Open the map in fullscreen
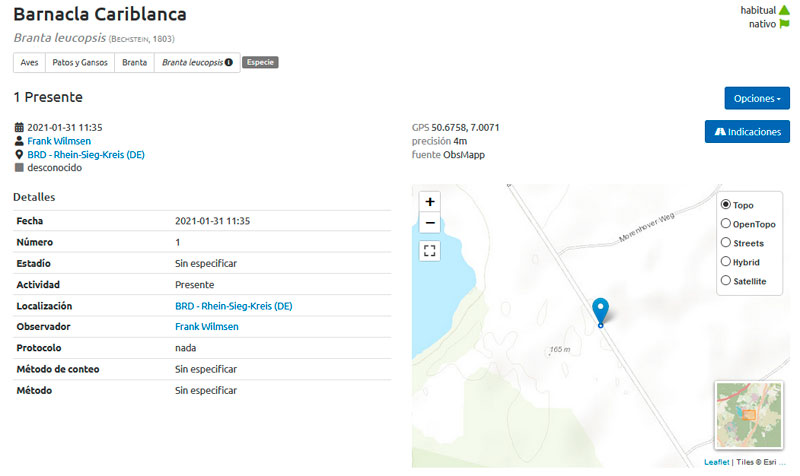Viewport: 800px width, 476px height. coord(430,250)
